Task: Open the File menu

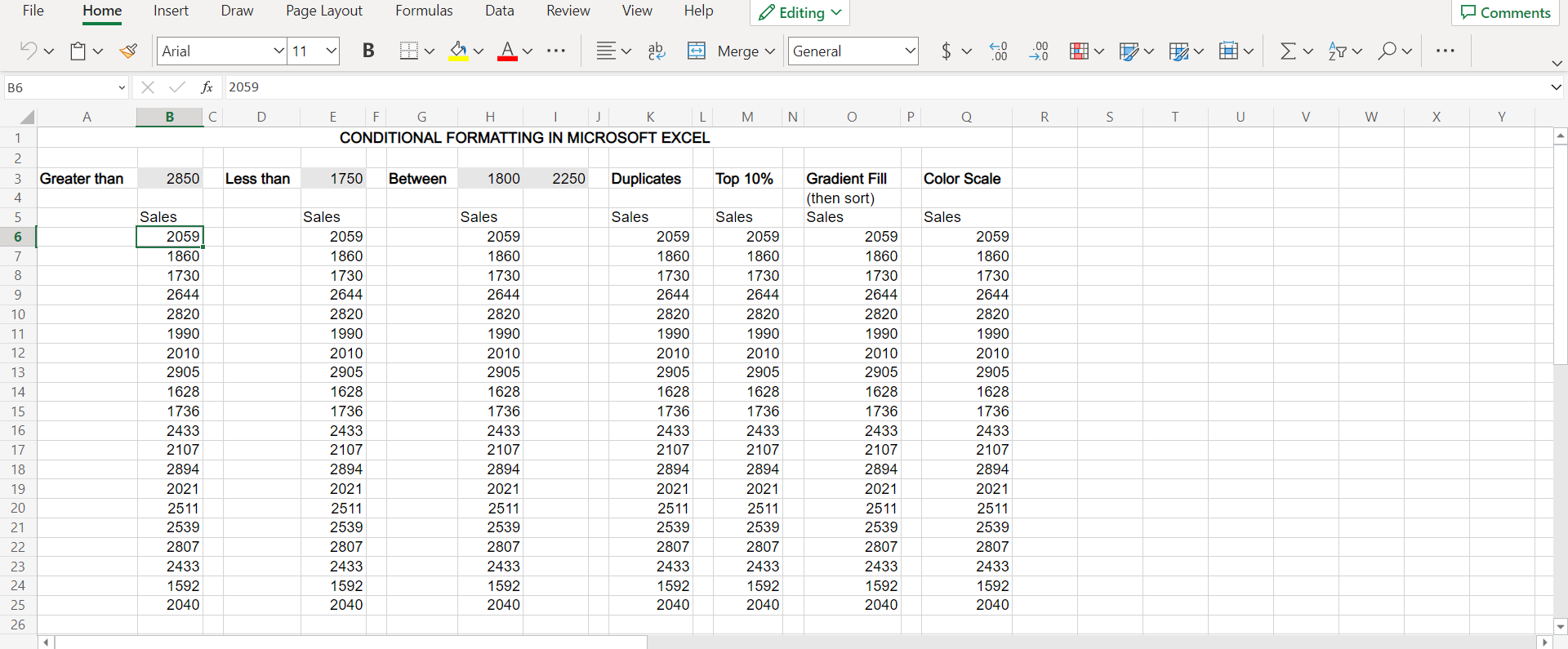Action: point(33,11)
